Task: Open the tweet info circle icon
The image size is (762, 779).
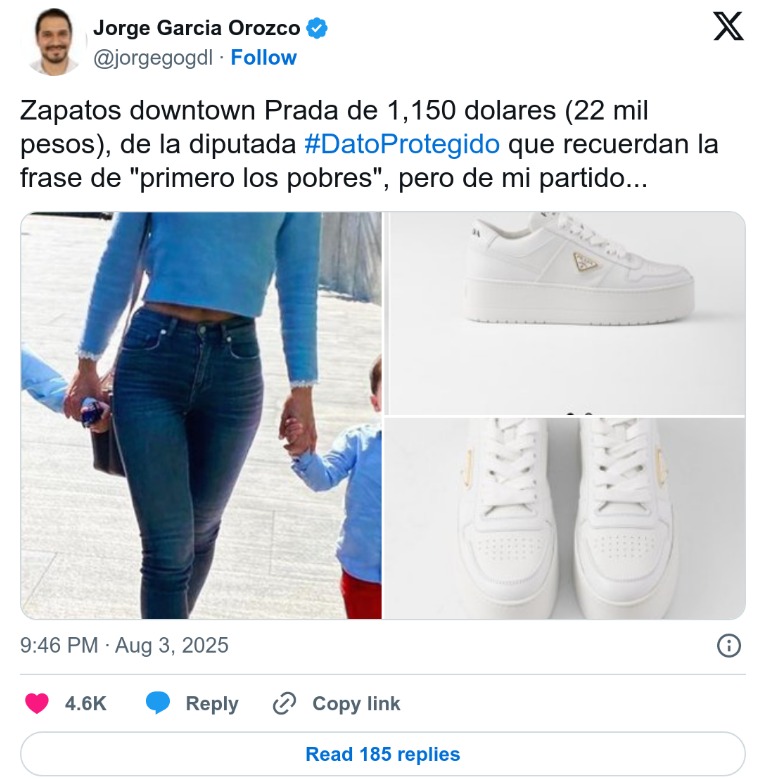Action: point(729,646)
